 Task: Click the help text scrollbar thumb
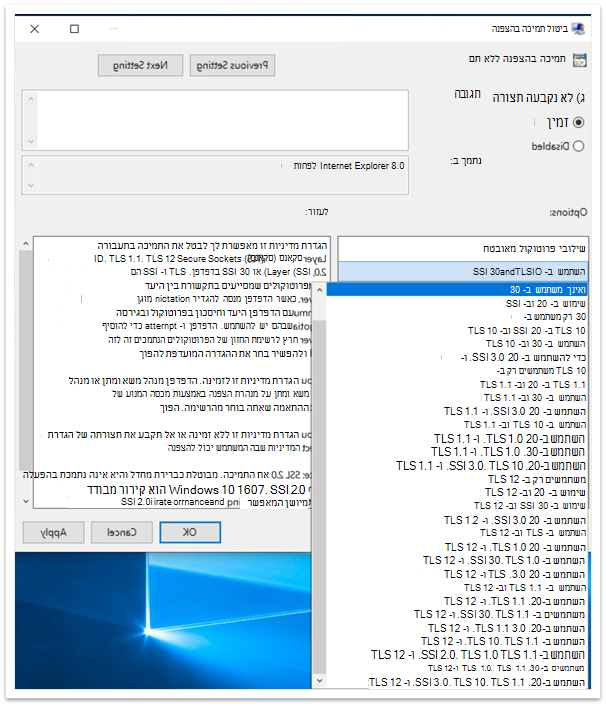coord(26,360)
